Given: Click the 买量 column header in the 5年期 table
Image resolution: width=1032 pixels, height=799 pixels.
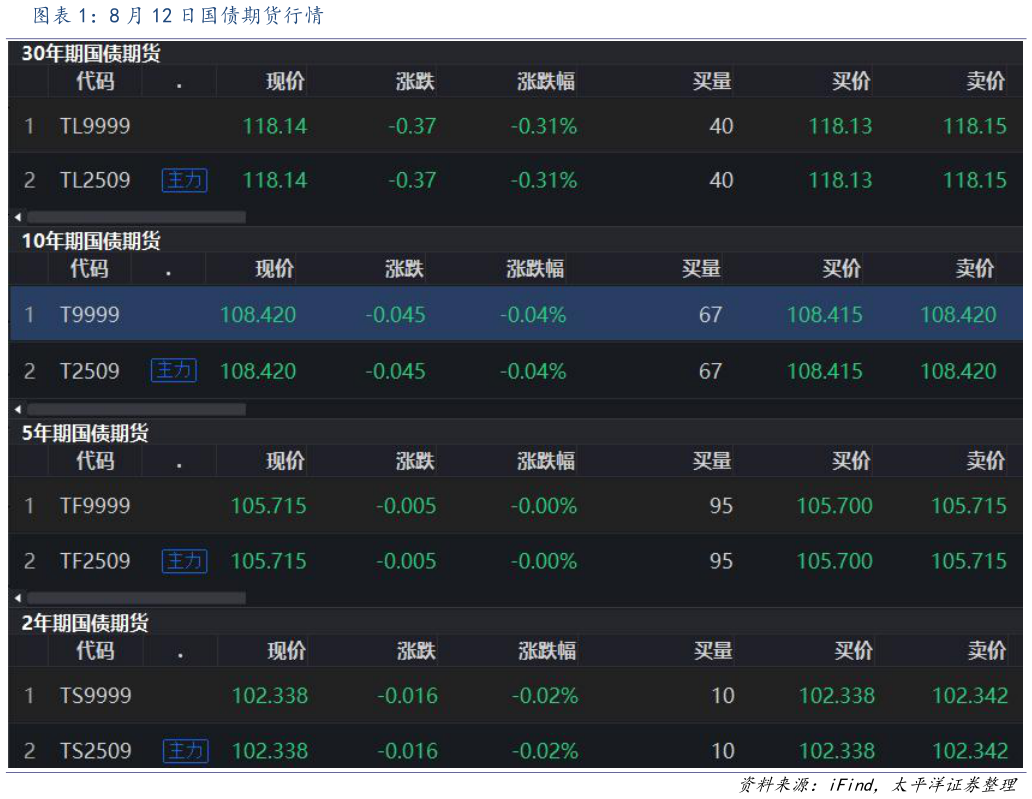Looking at the screenshot, I should tap(712, 461).
